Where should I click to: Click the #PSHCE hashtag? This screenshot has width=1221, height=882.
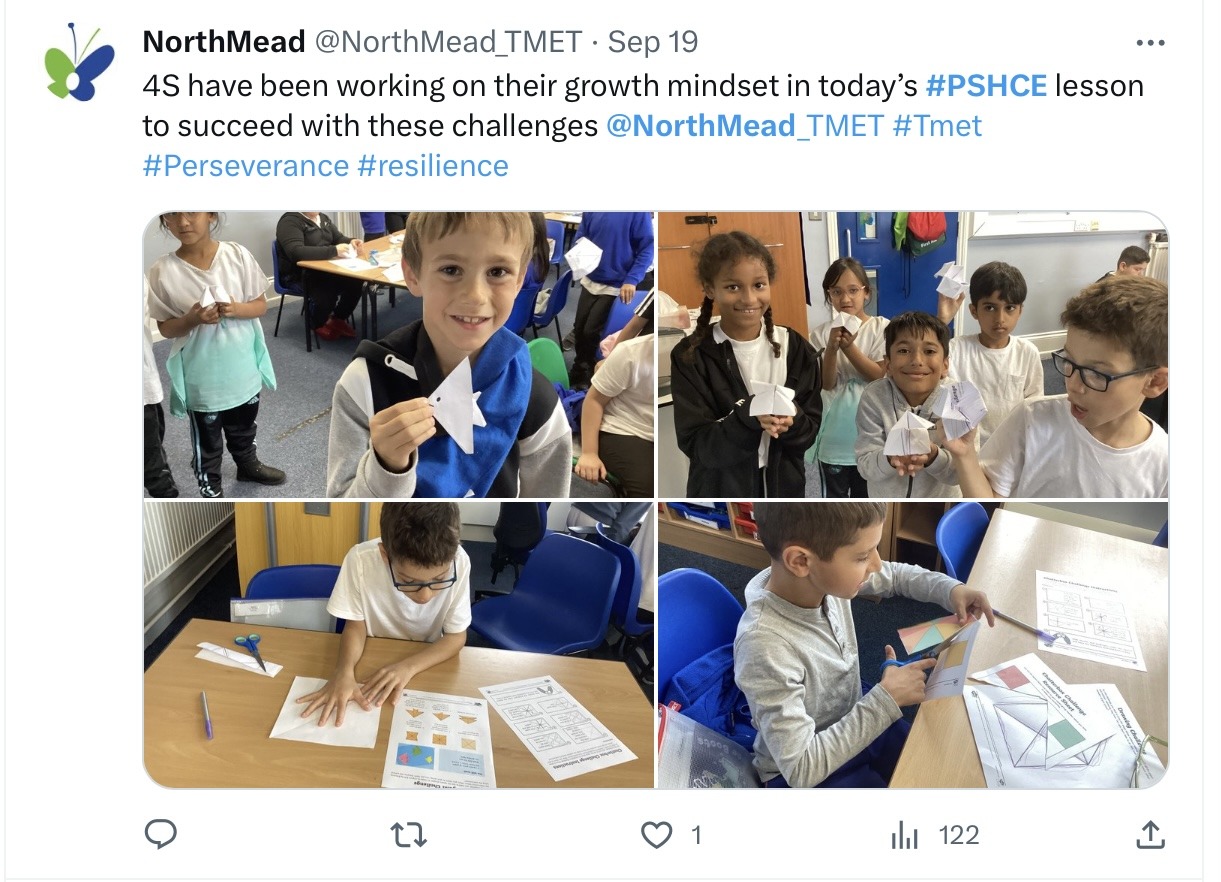pos(986,86)
